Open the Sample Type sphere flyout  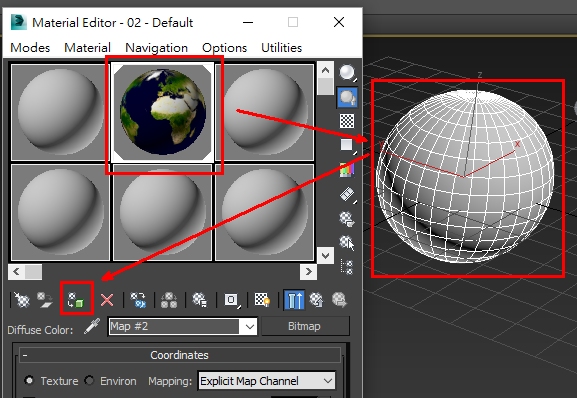(x=347, y=73)
